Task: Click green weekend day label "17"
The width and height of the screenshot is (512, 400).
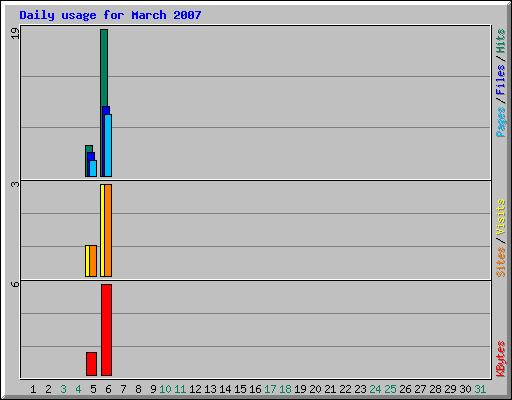Action: tap(270, 389)
